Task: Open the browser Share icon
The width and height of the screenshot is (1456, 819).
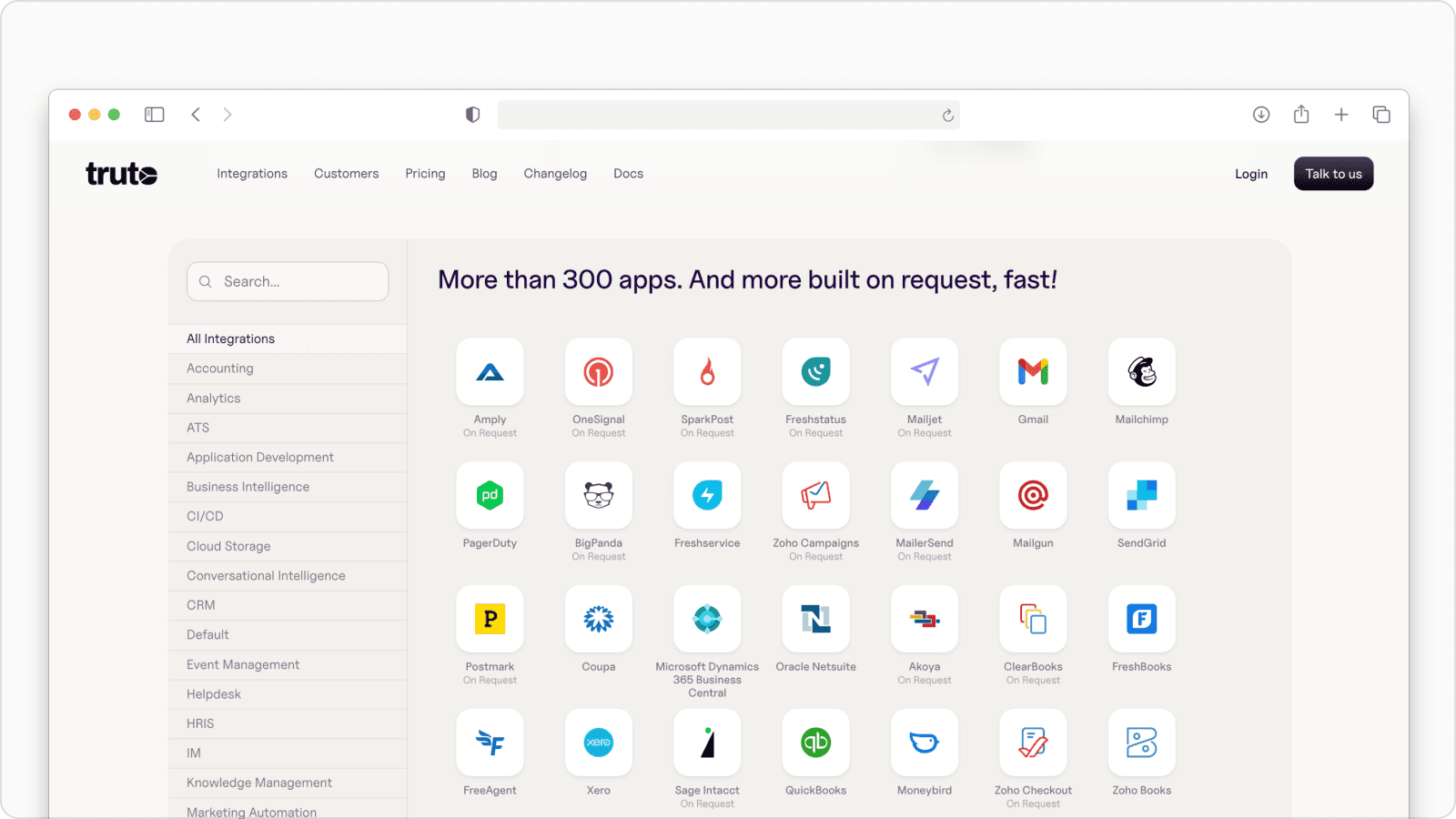Action: tap(1301, 114)
